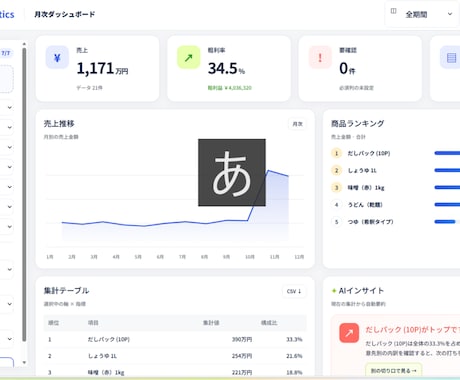
Task: Click the だしパック (10P)がトップ insight headline
Action: coord(412,330)
